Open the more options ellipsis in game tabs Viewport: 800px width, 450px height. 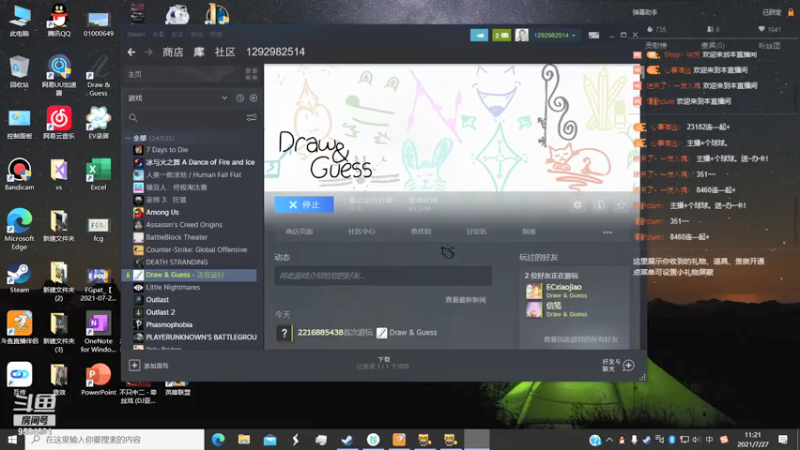coord(607,232)
